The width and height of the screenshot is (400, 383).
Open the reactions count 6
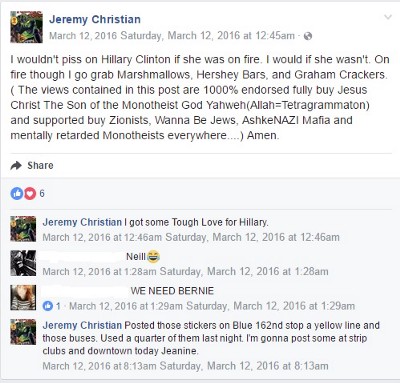pos(42,193)
